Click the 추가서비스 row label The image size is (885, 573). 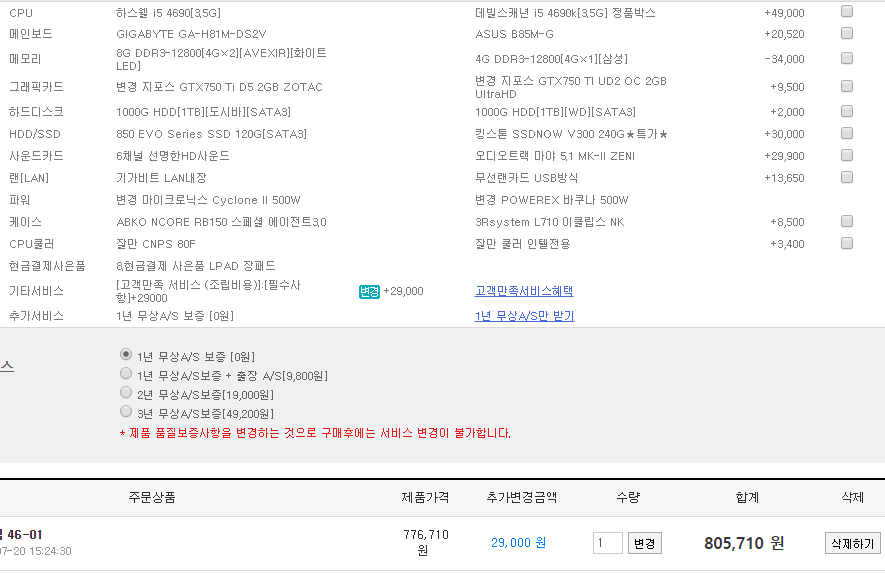point(36,316)
